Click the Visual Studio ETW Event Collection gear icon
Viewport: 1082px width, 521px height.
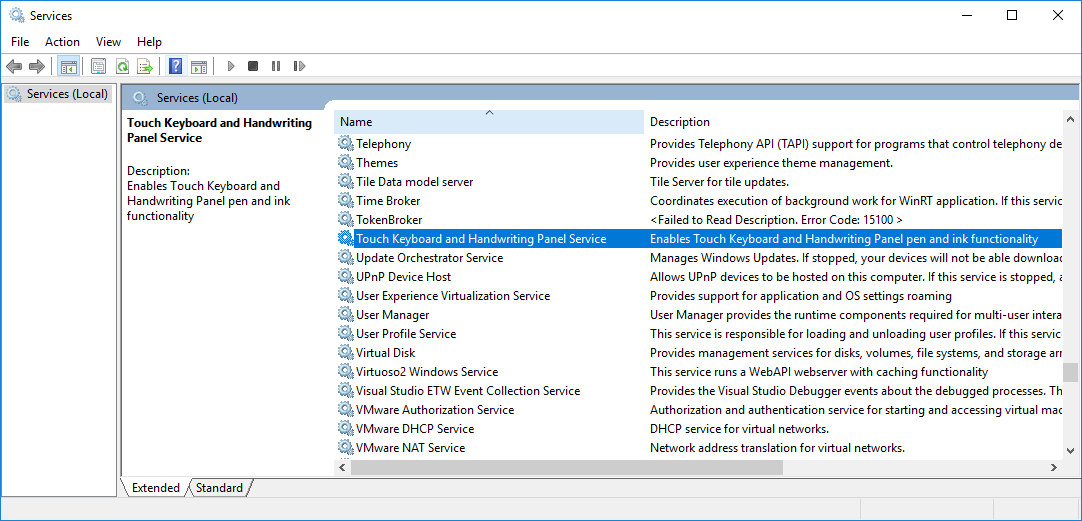click(345, 391)
